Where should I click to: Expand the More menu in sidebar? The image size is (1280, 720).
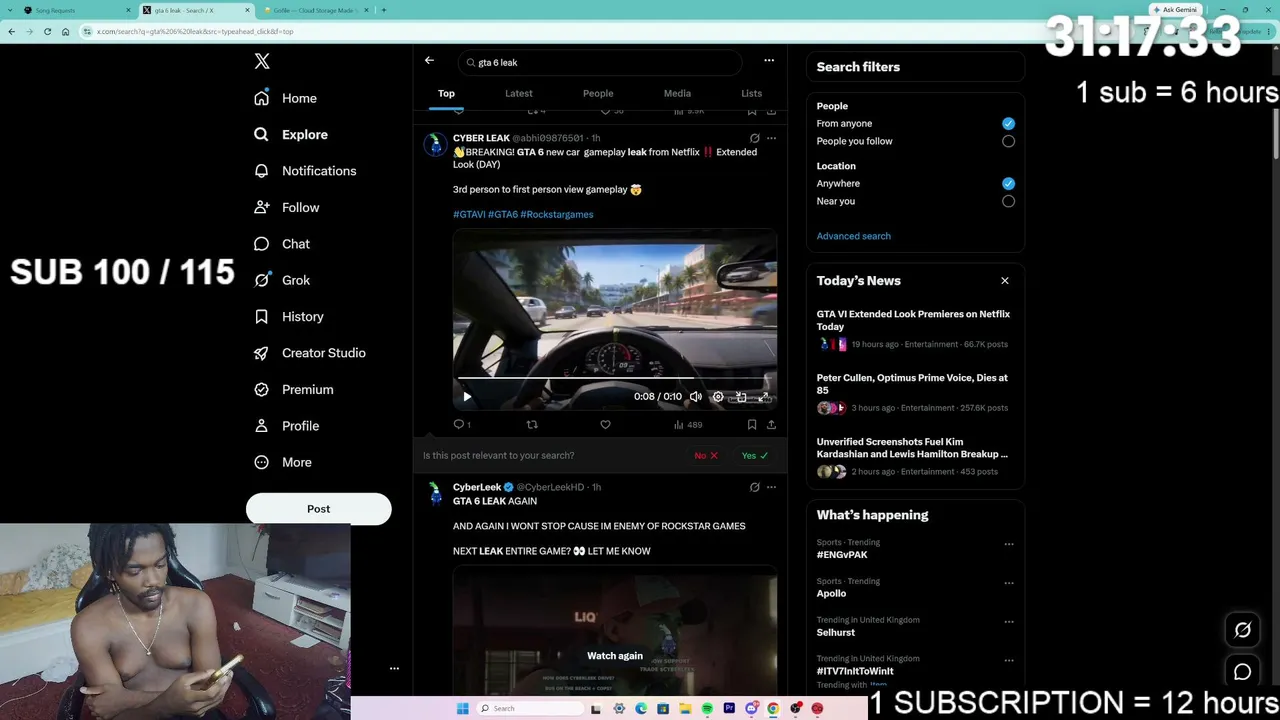click(x=283, y=462)
